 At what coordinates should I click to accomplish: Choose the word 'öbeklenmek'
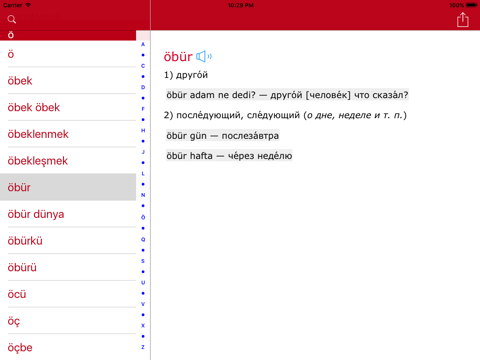click(x=68, y=134)
